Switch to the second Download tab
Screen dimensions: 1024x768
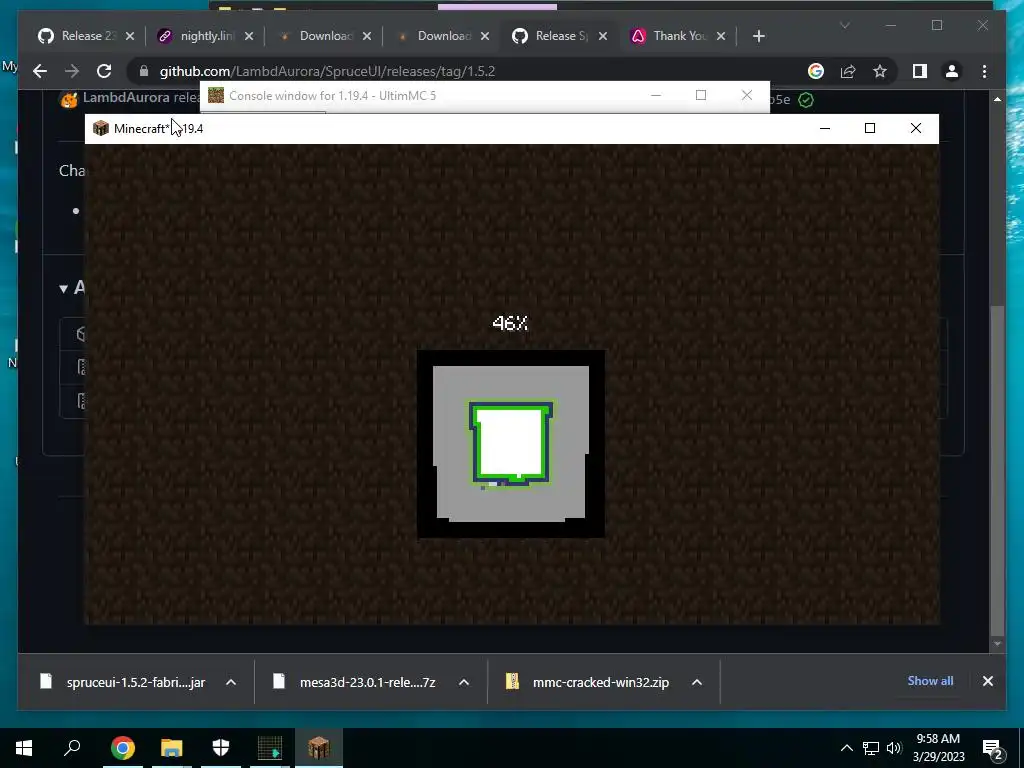[x=442, y=36]
